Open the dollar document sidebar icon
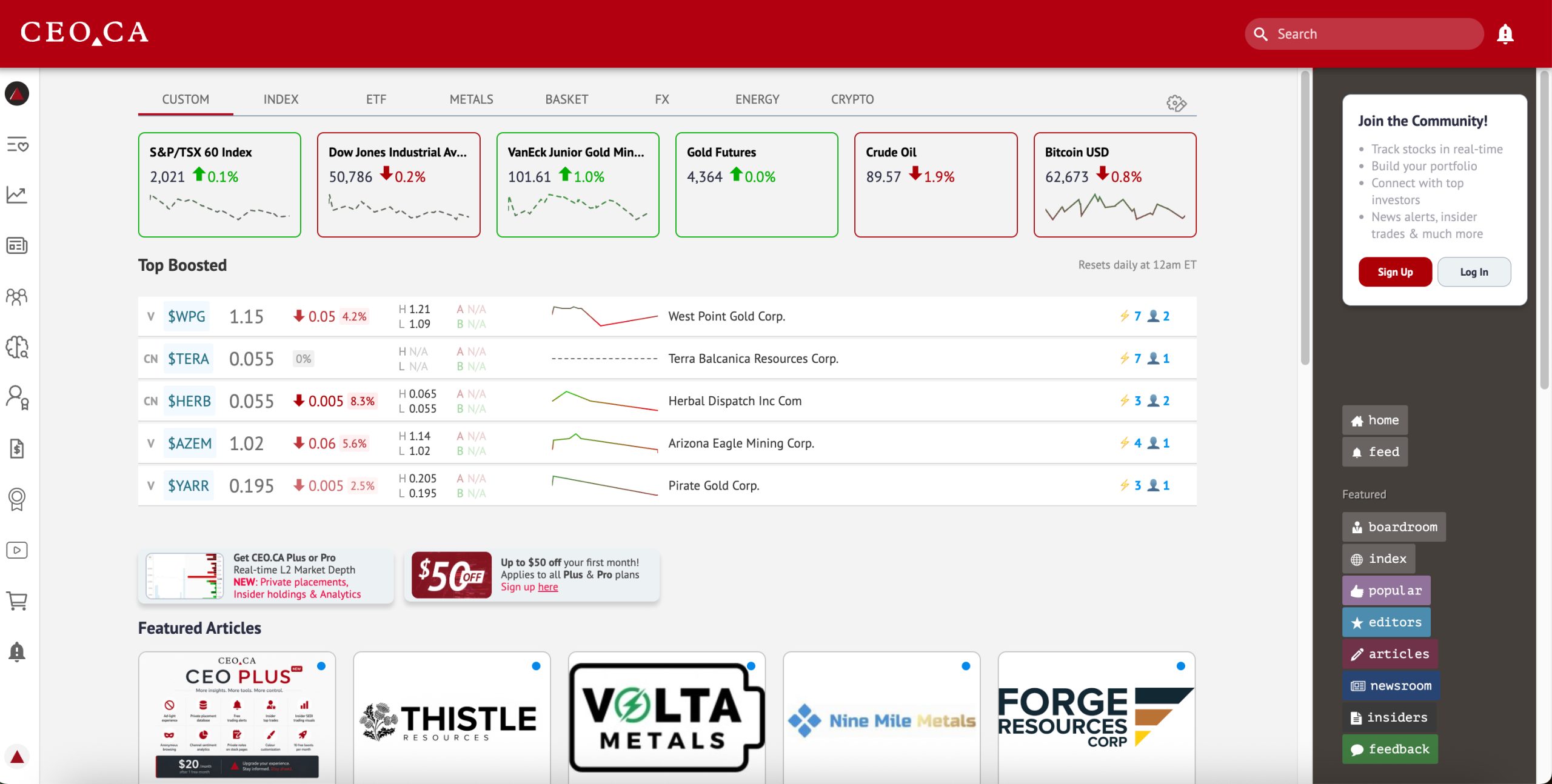Image resolution: width=1552 pixels, height=784 pixels. (17, 449)
